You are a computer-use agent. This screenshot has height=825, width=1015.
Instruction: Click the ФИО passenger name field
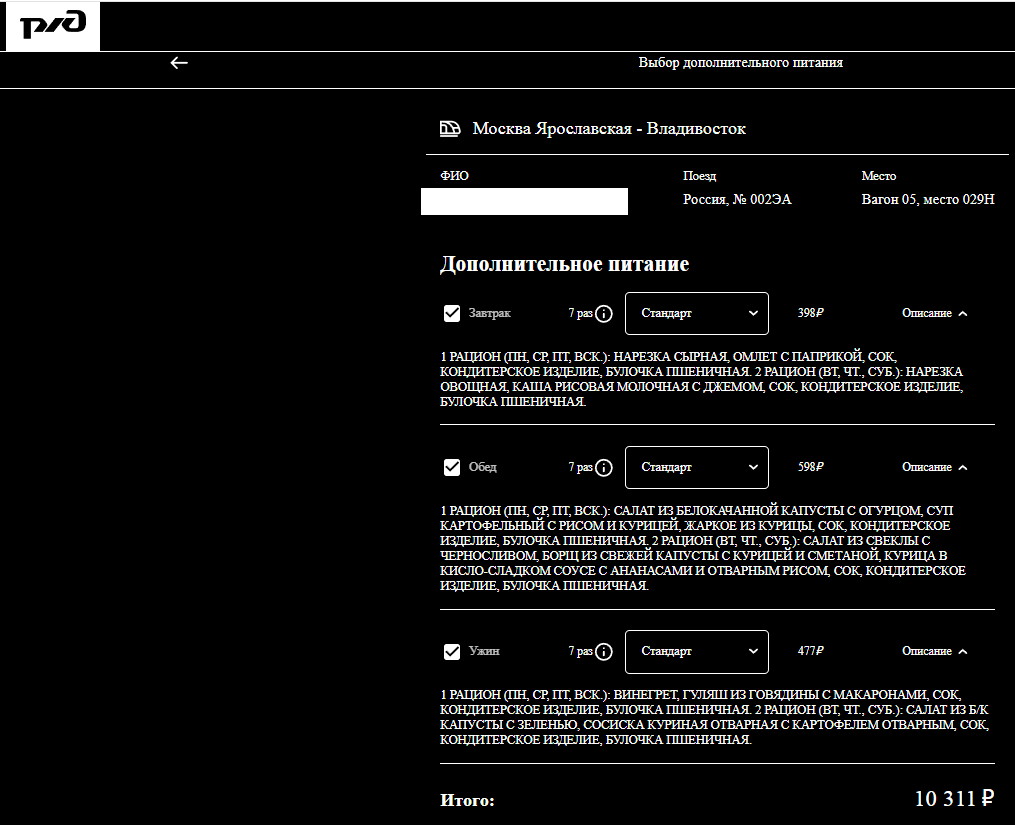point(524,201)
